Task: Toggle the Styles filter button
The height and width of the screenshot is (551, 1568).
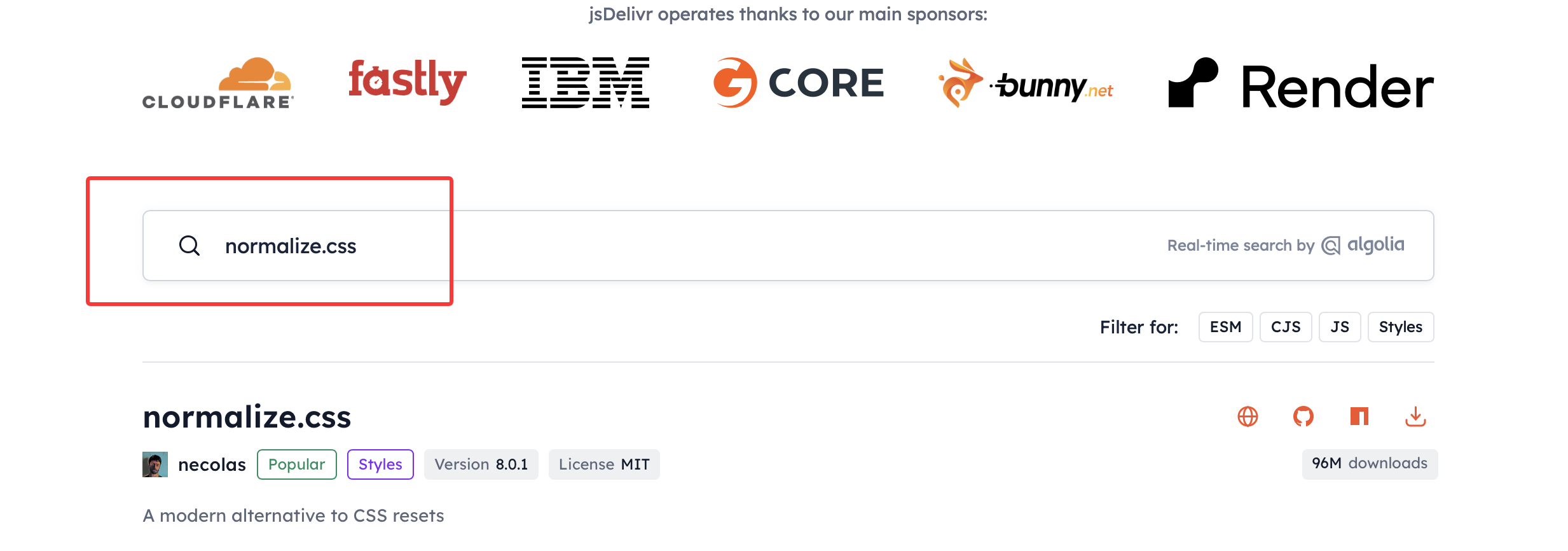Action: [x=1400, y=327]
